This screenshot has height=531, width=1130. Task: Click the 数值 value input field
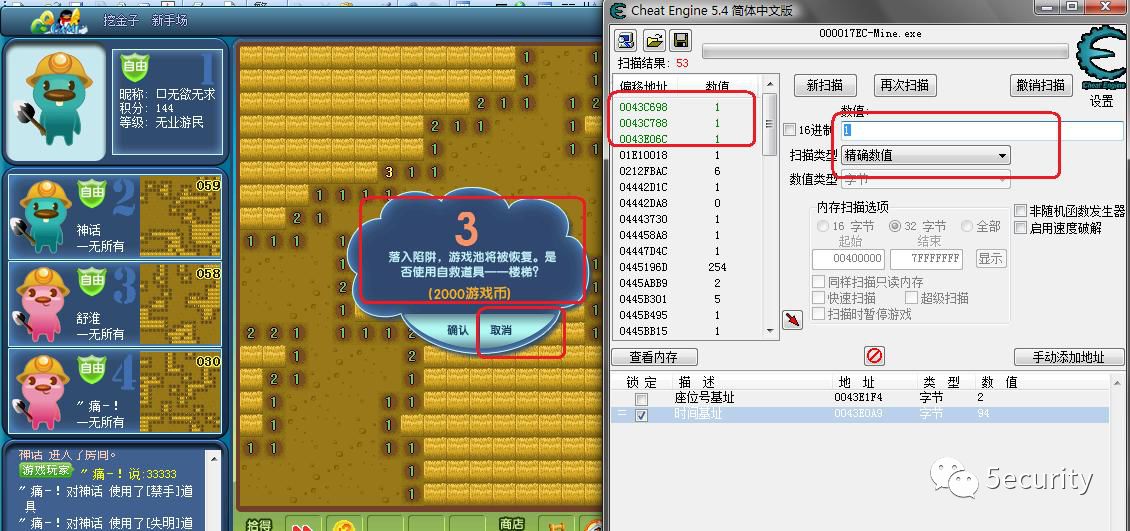(982, 130)
